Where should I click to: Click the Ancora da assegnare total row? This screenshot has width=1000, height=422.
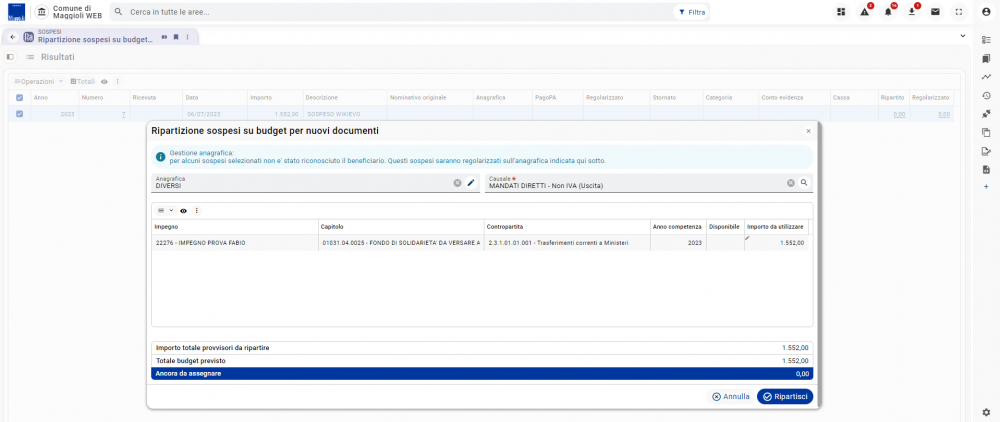[x=482, y=374]
